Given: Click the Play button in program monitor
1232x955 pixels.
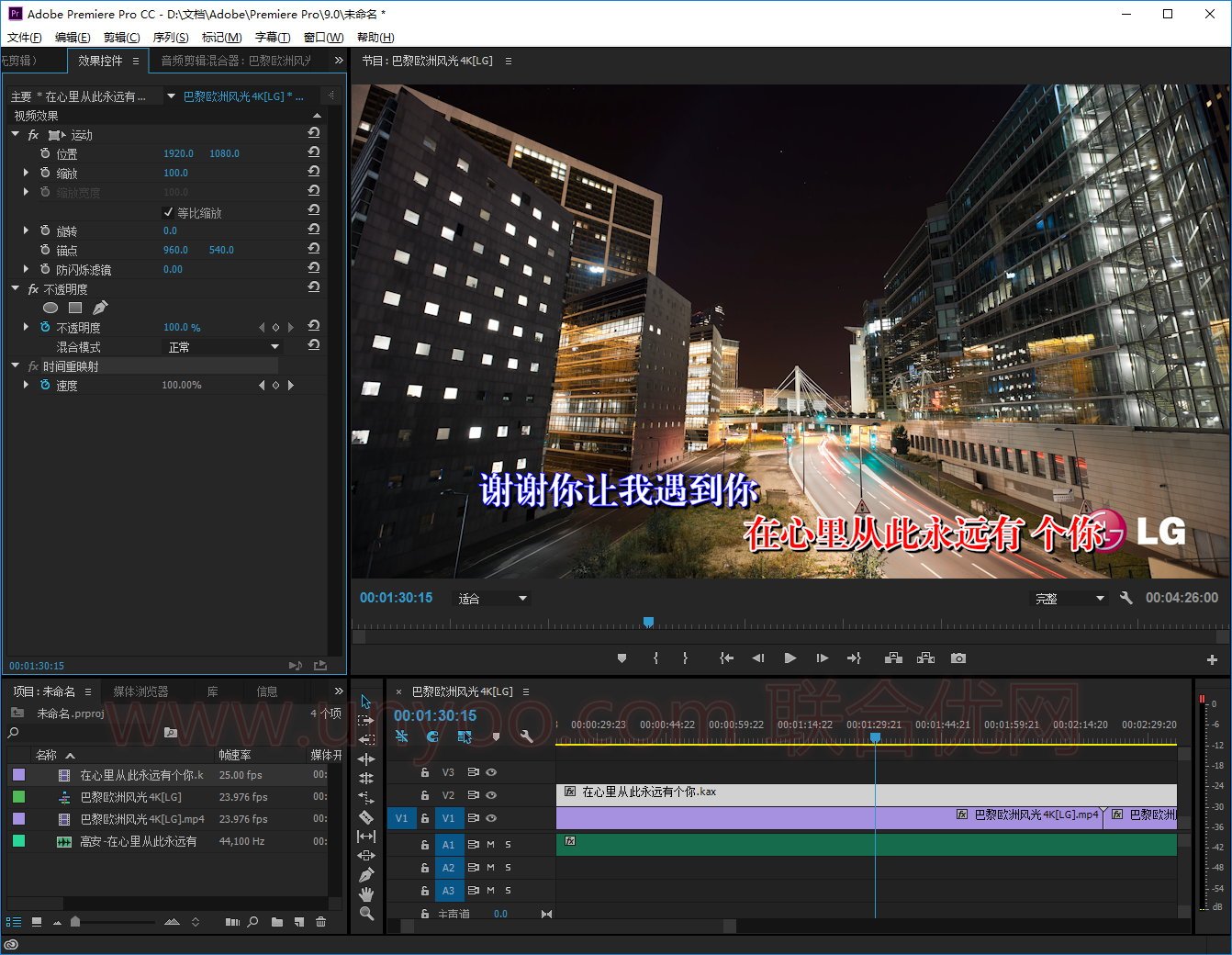Looking at the screenshot, I should pyautogui.click(x=790, y=658).
